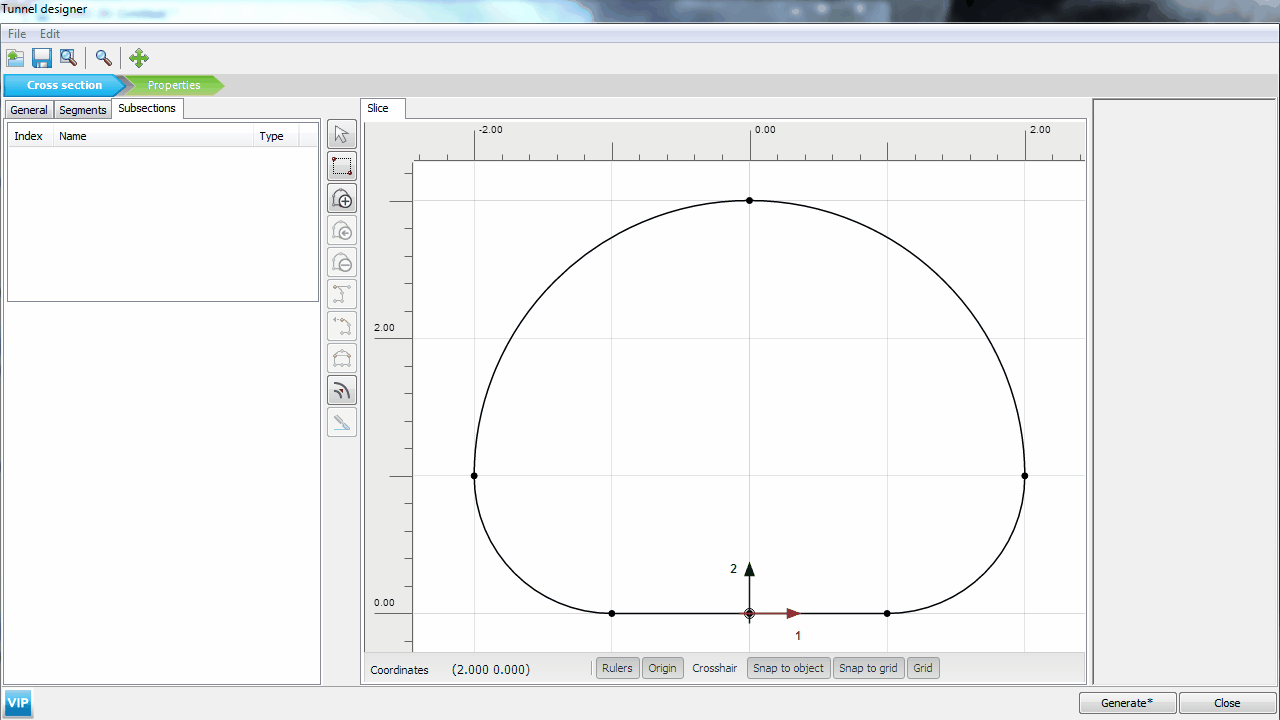Switch to the Segments tab
This screenshot has width=1280, height=720.
82,110
